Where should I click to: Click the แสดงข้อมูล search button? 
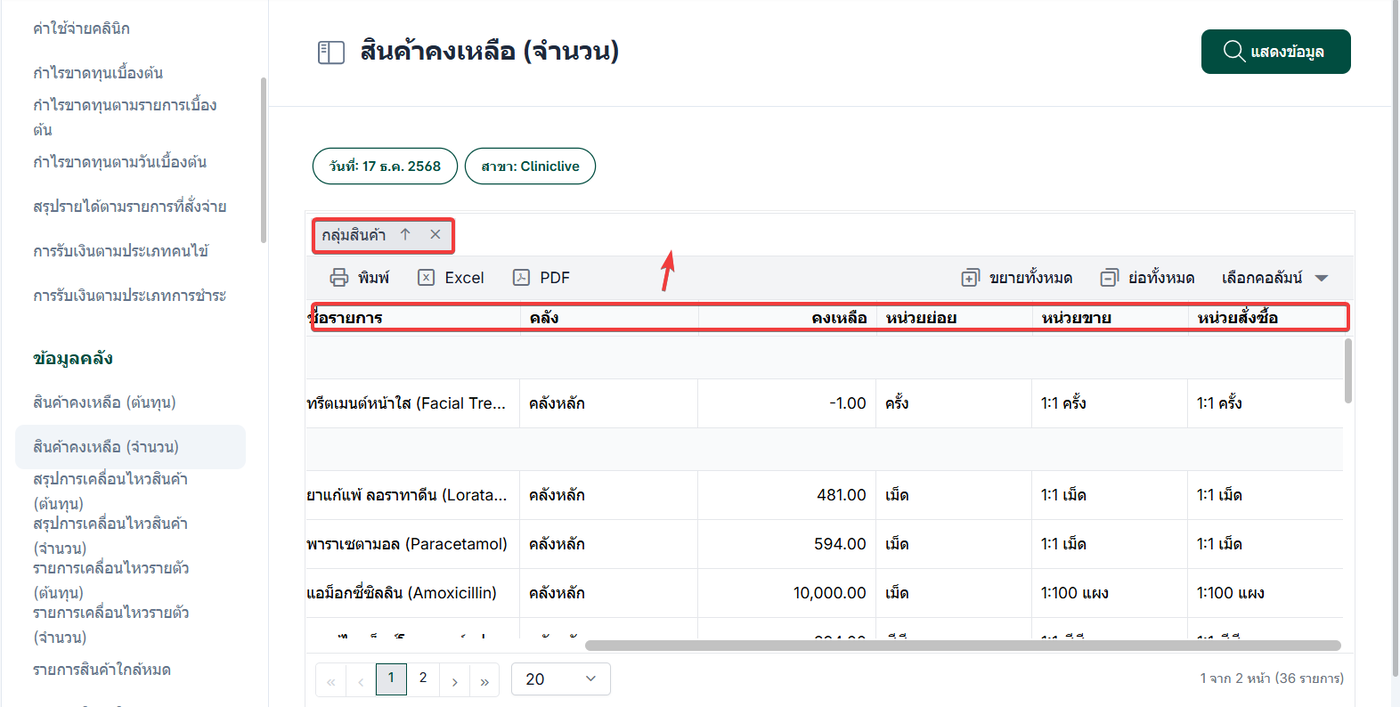tap(1276, 52)
